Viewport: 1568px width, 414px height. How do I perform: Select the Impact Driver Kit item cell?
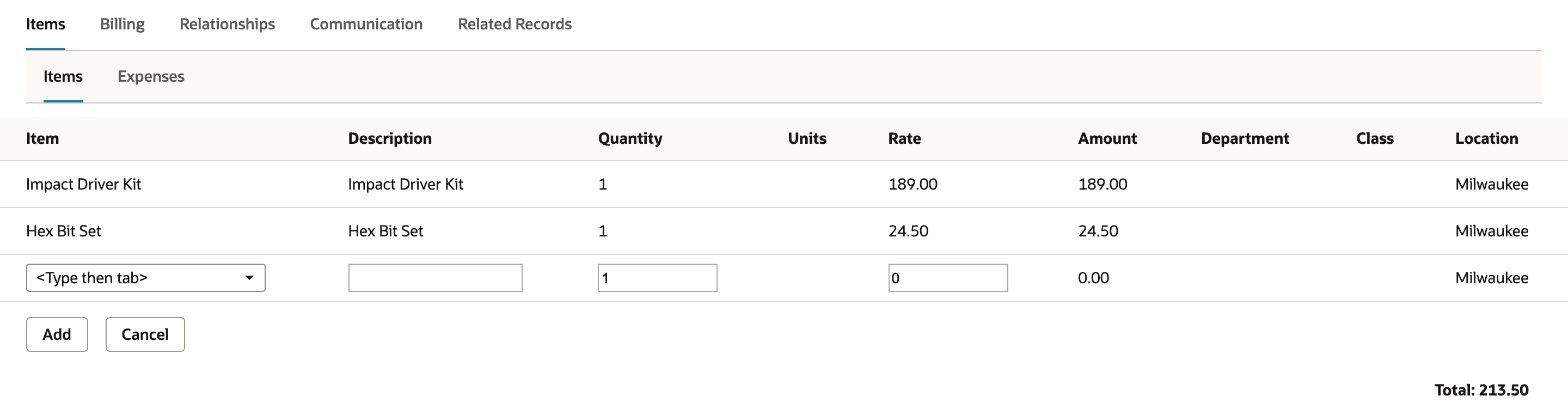(83, 185)
